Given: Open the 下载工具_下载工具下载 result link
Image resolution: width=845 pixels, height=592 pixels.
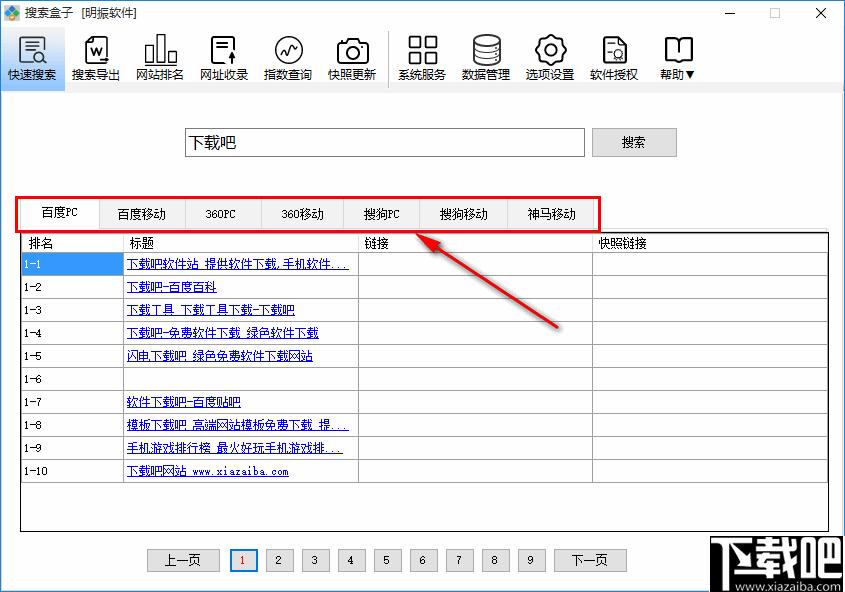Looking at the screenshot, I should pyautogui.click(x=211, y=310).
